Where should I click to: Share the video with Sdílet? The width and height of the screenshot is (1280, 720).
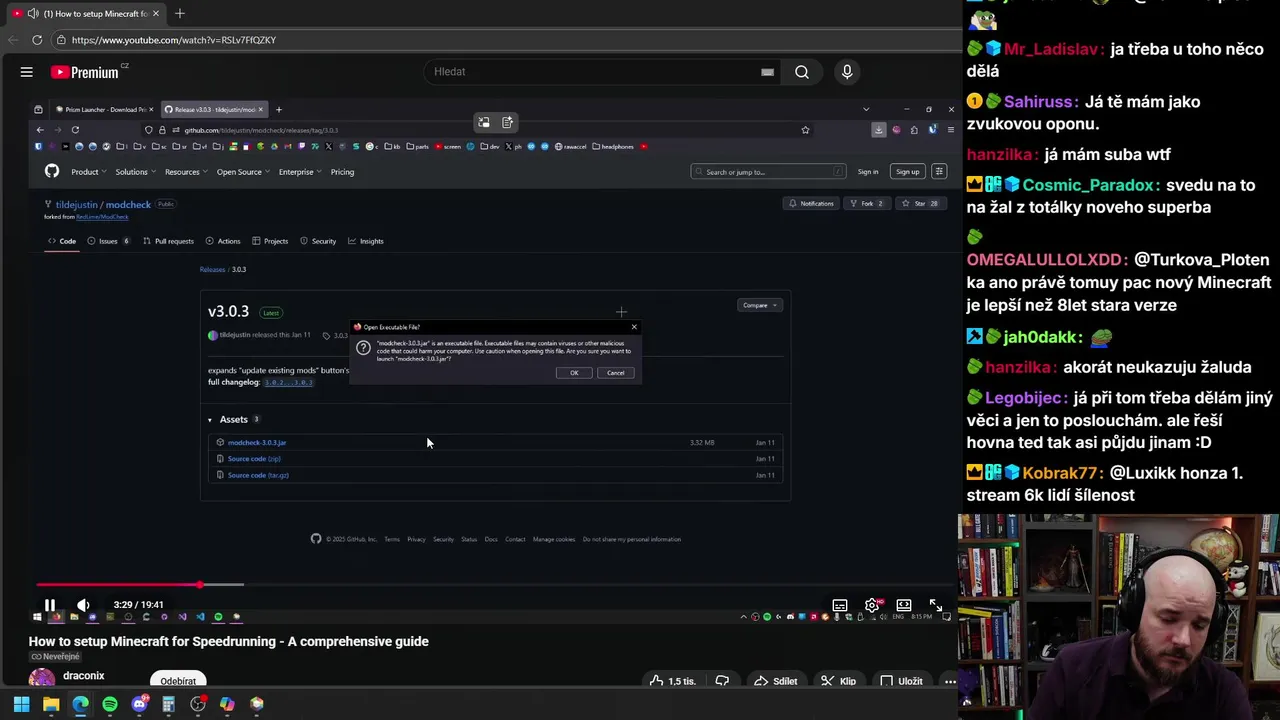(x=776, y=681)
